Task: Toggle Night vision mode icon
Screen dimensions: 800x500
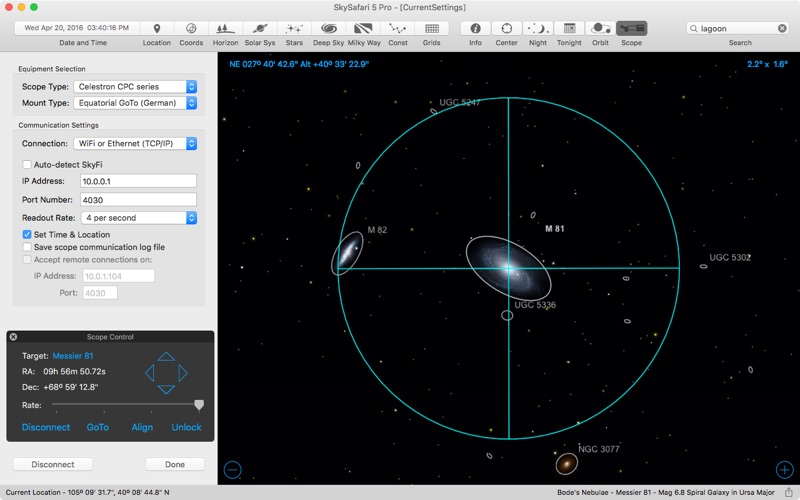Action: pos(538,29)
